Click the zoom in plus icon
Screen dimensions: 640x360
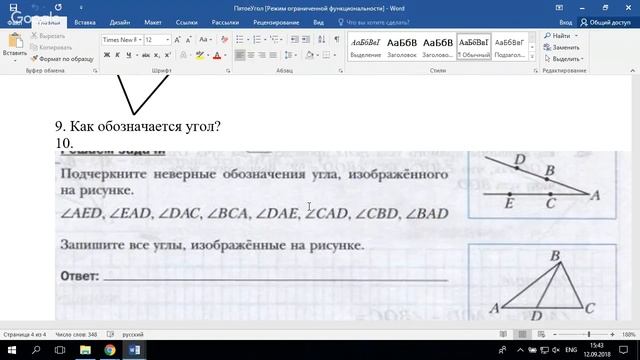coord(612,334)
